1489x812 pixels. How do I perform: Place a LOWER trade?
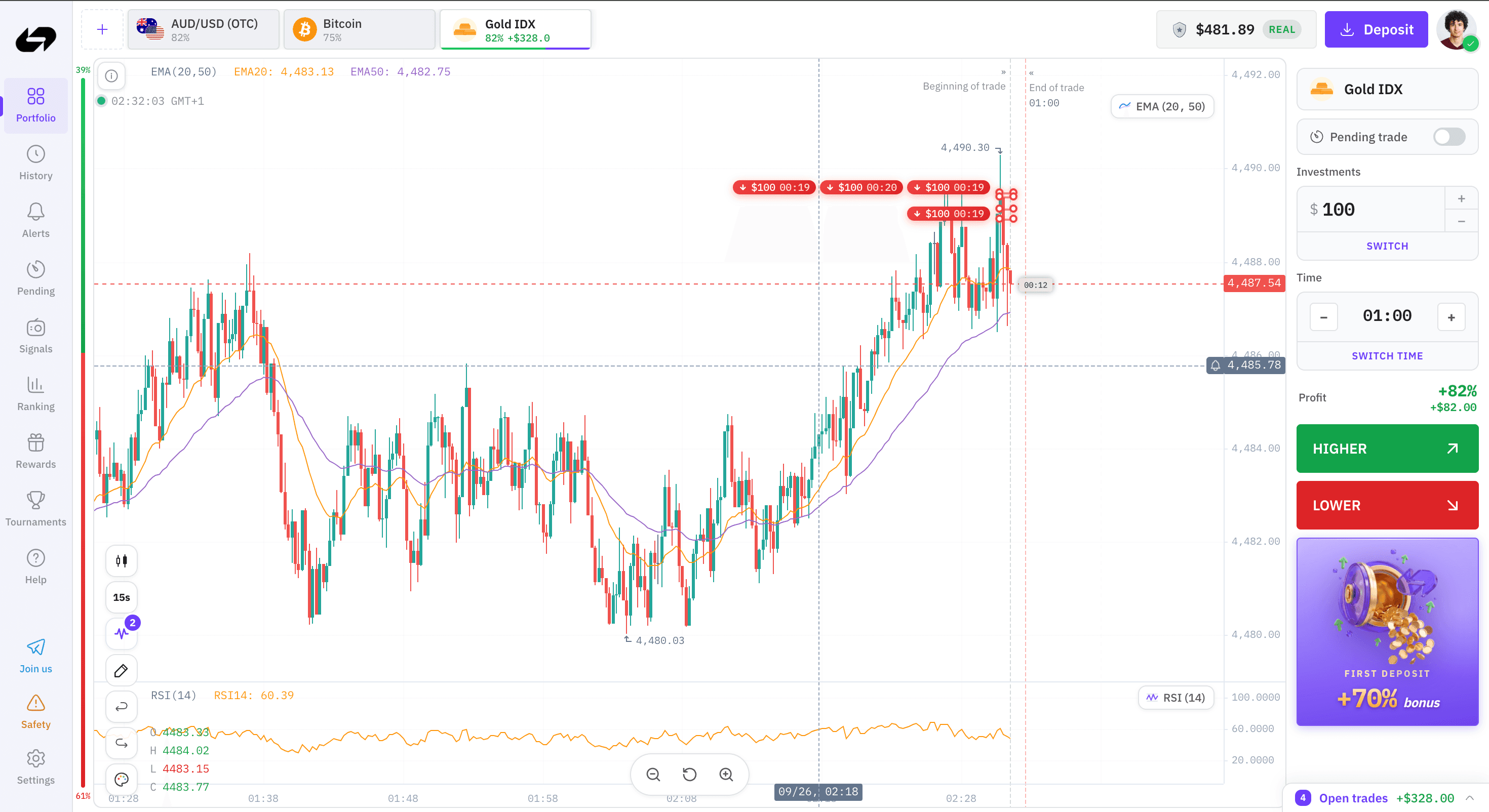(x=1387, y=505)
